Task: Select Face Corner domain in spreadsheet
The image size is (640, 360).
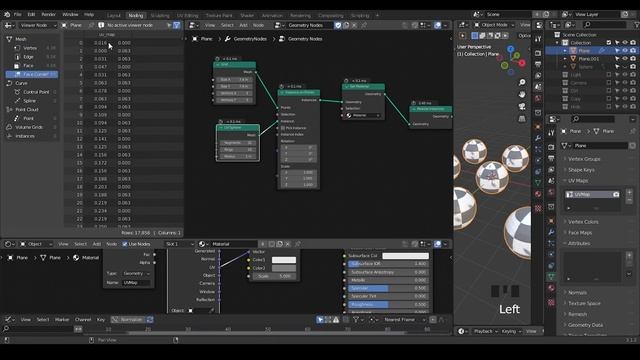Action: click(32, 74)
